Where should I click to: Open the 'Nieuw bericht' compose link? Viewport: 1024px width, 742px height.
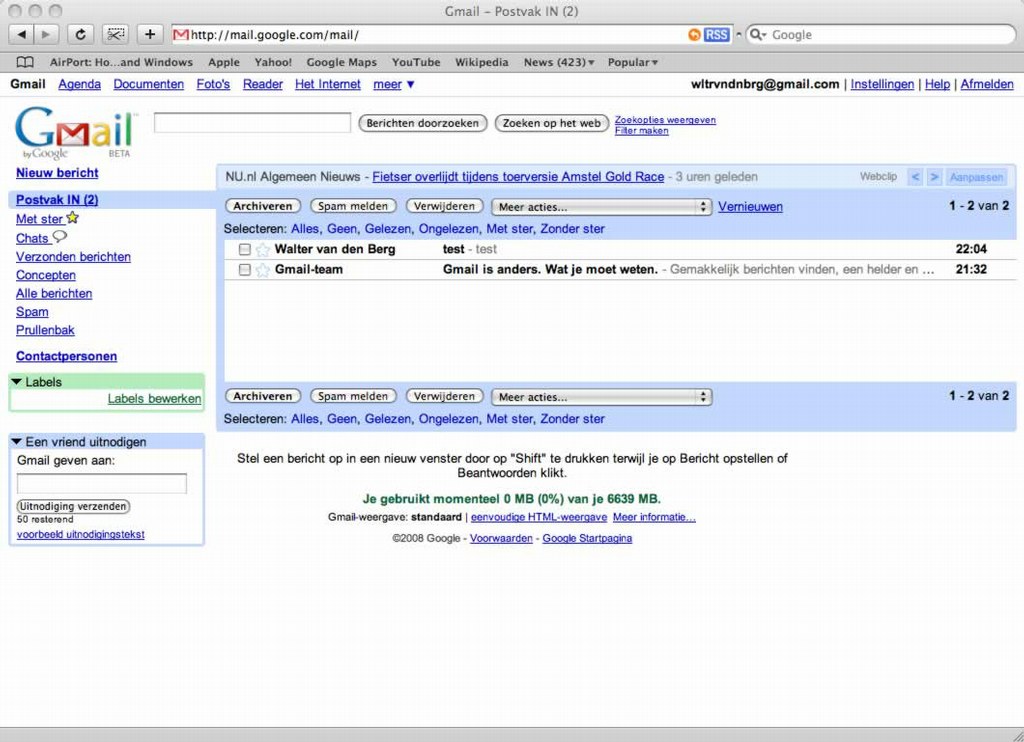coord(57,173)
